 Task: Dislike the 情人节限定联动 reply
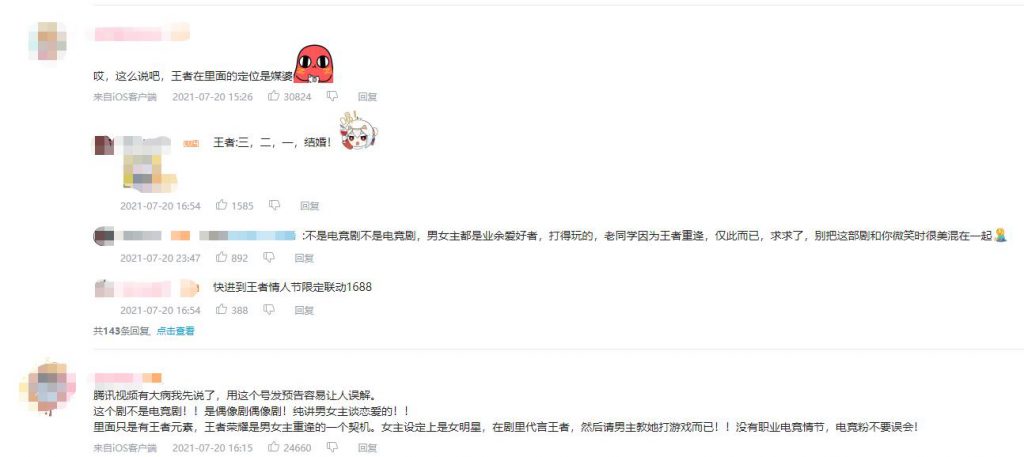(269, 309)
